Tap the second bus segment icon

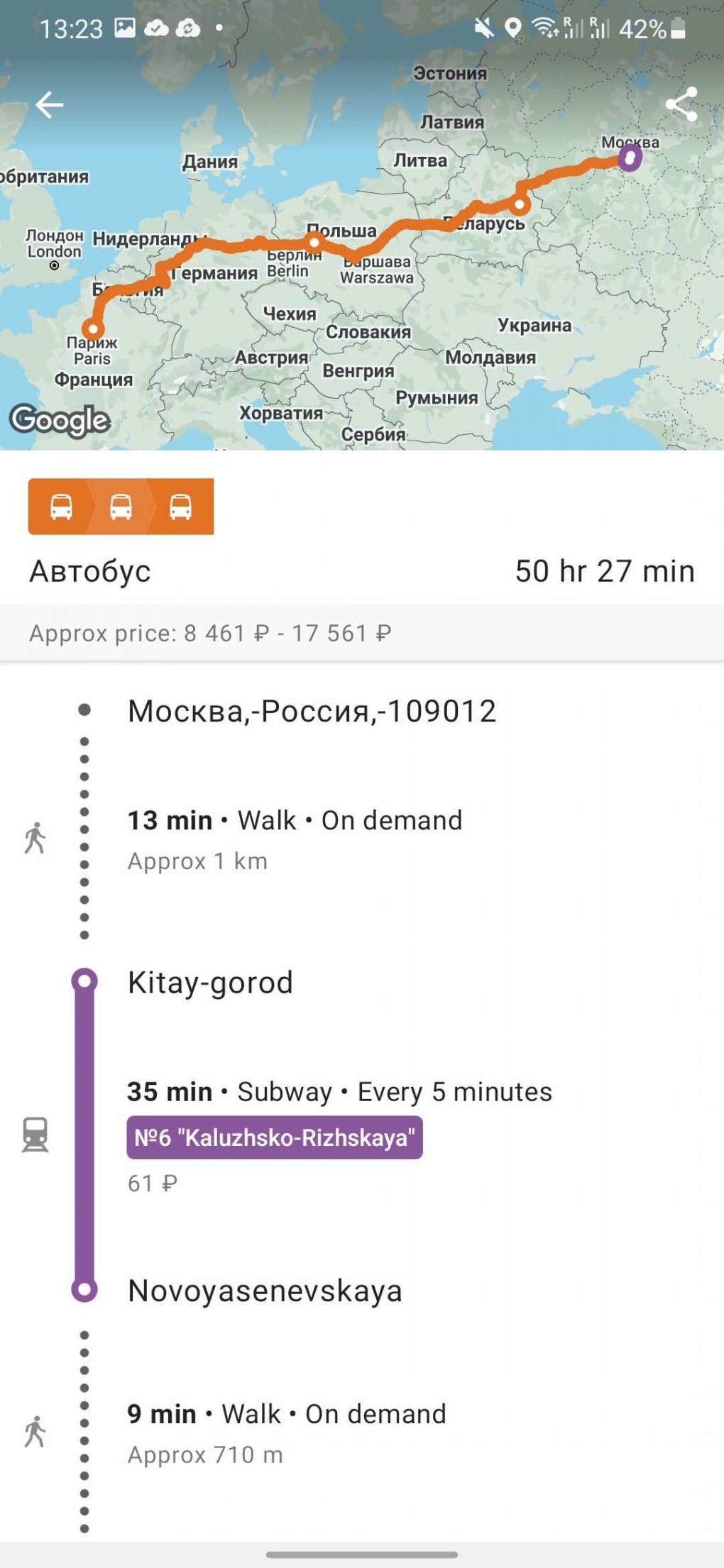point(121,507)
